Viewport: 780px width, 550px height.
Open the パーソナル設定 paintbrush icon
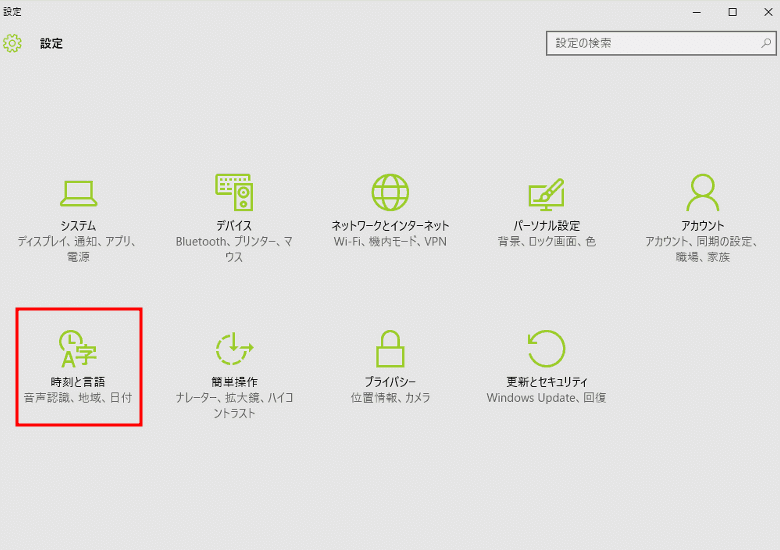tap(546, 194)
